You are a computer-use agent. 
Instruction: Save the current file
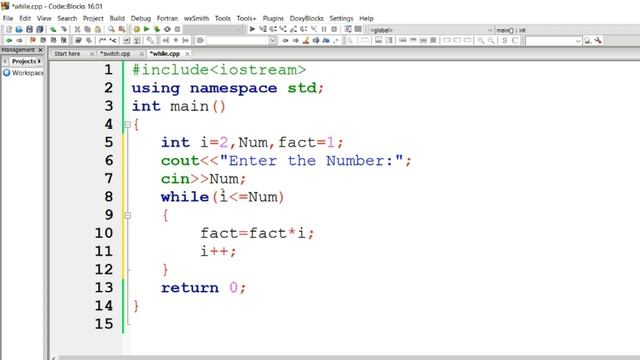(x=29, y=29)
